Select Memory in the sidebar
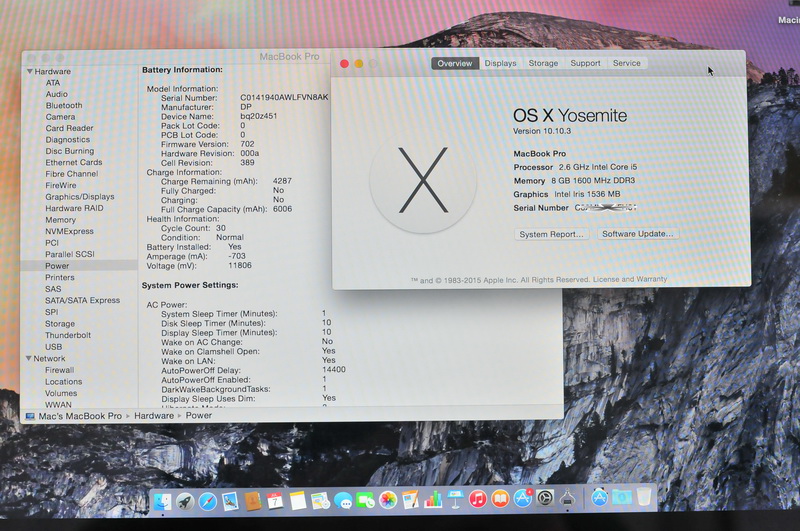 [x=60, y=220]
